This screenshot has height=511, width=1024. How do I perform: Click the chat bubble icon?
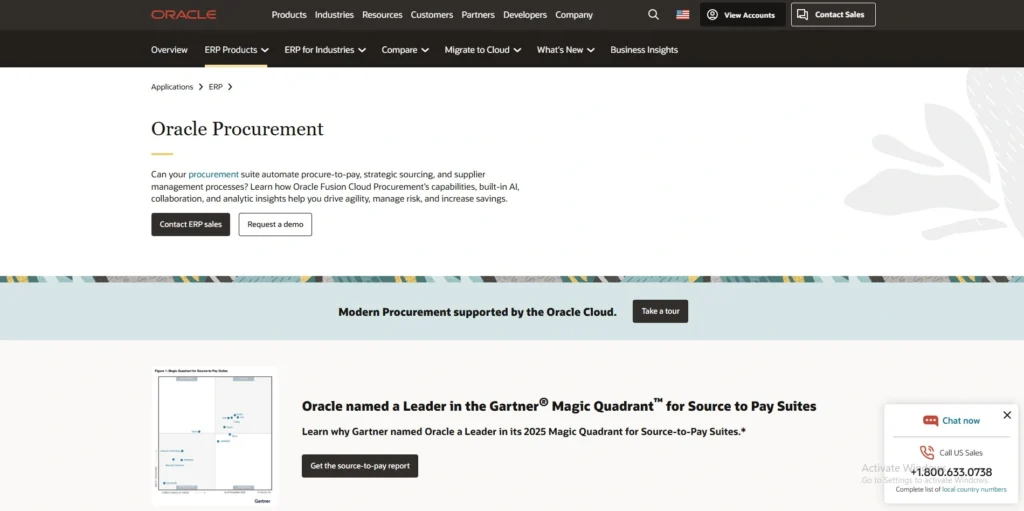[930, 421]
